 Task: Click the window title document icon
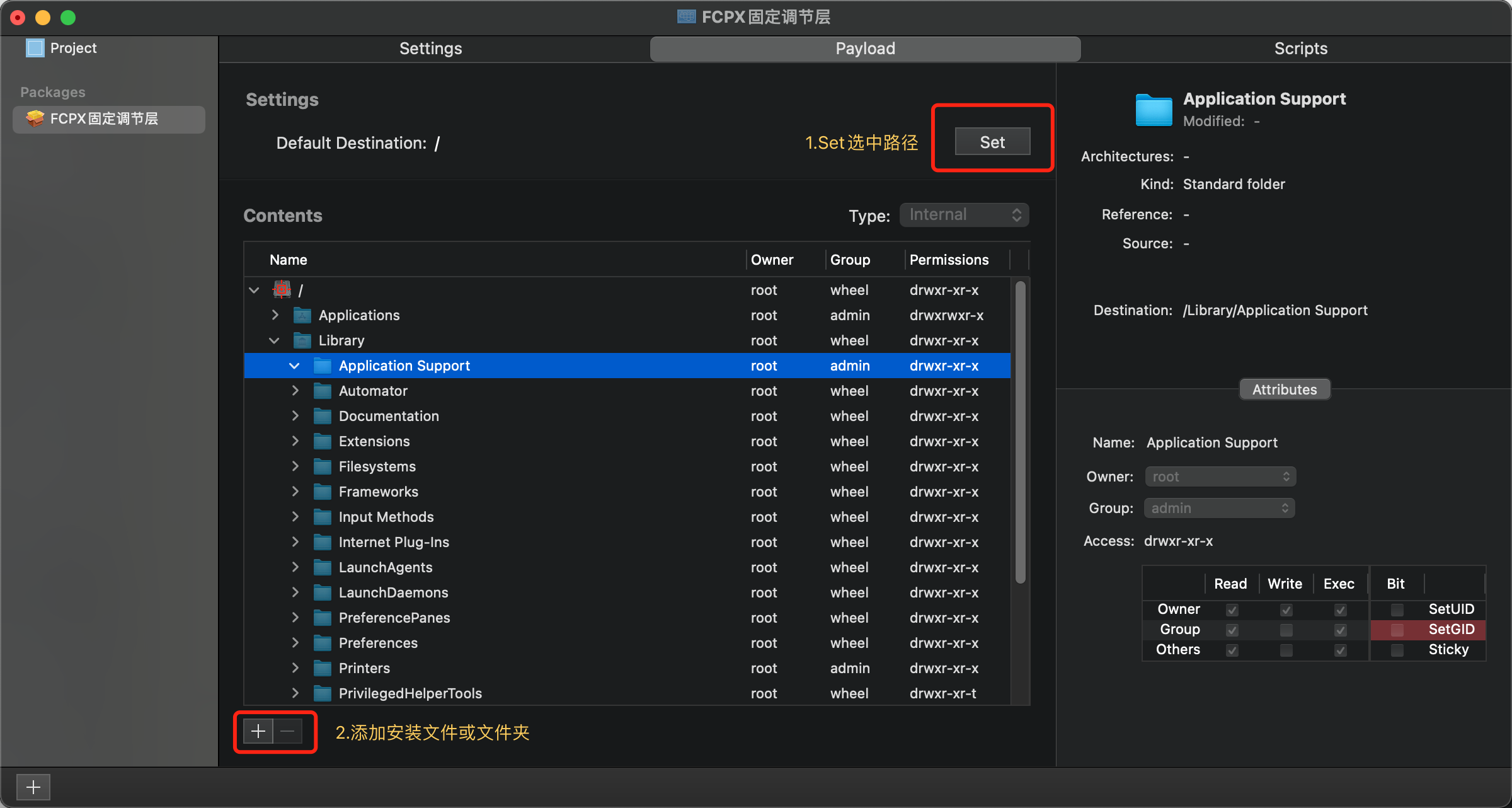click(687, 16)
